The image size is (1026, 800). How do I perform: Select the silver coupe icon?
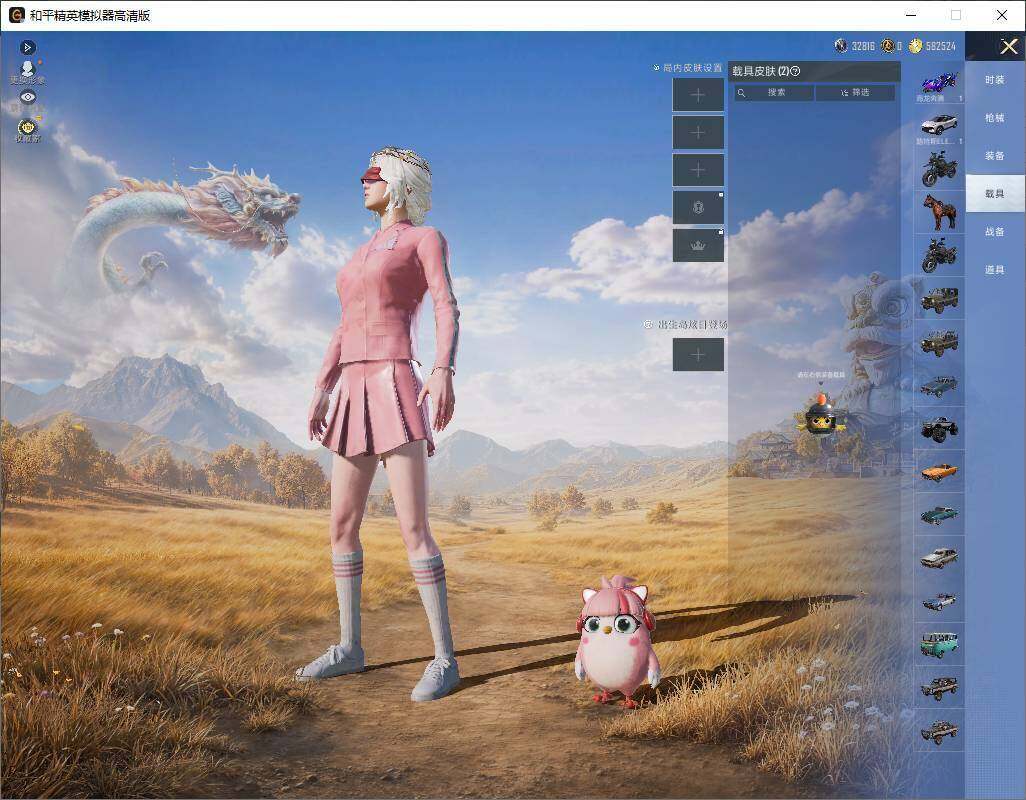click(x=939, y=558)
